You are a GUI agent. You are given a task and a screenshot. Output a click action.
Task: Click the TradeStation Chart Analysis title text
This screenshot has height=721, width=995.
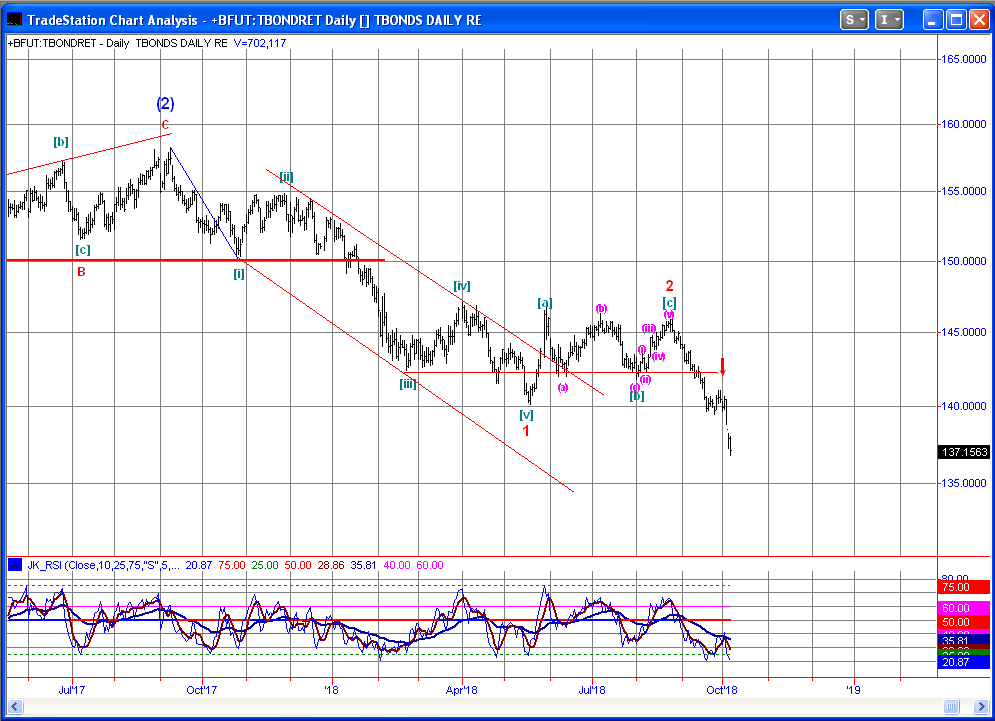pyautogui.click(x=254, y=20)
